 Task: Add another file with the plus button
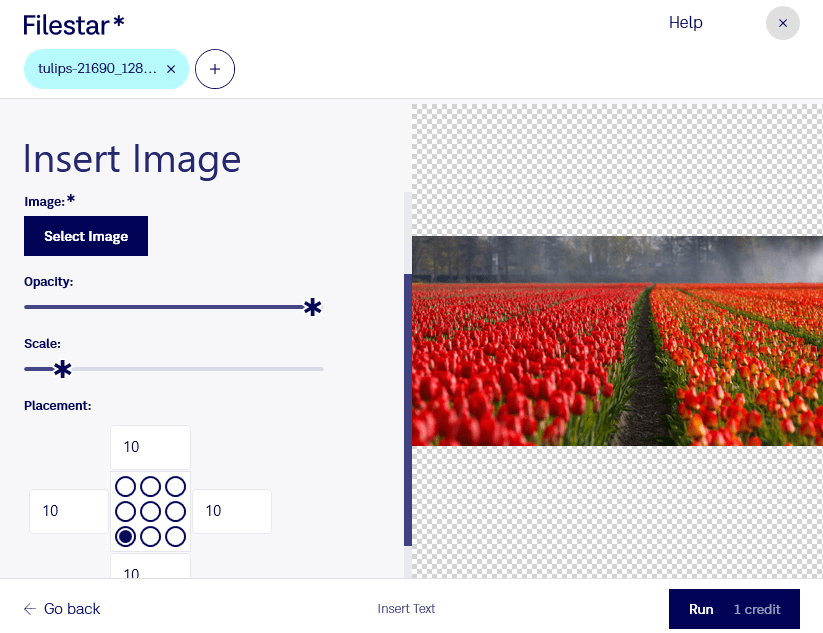[215, 69]
